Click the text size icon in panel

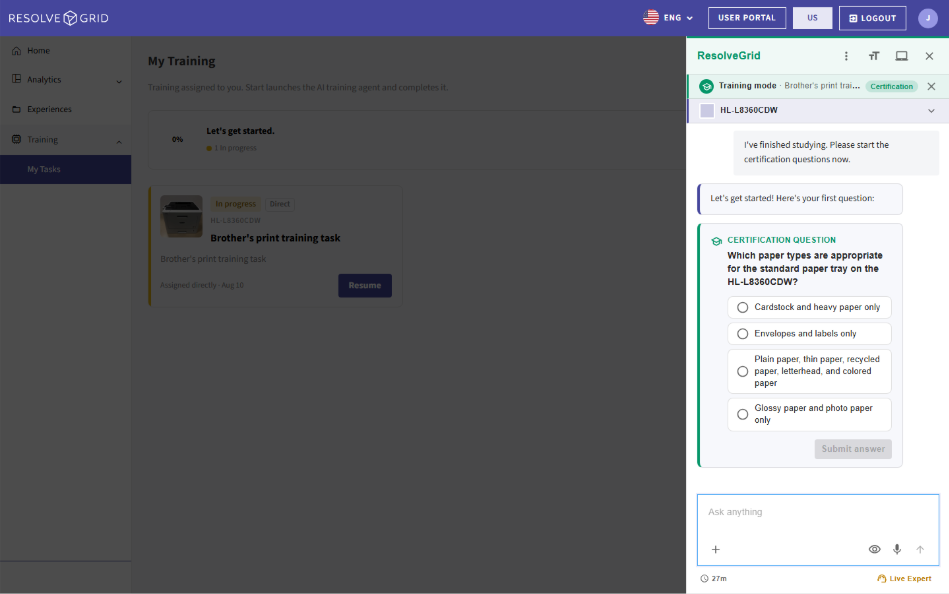pos(873,56)
